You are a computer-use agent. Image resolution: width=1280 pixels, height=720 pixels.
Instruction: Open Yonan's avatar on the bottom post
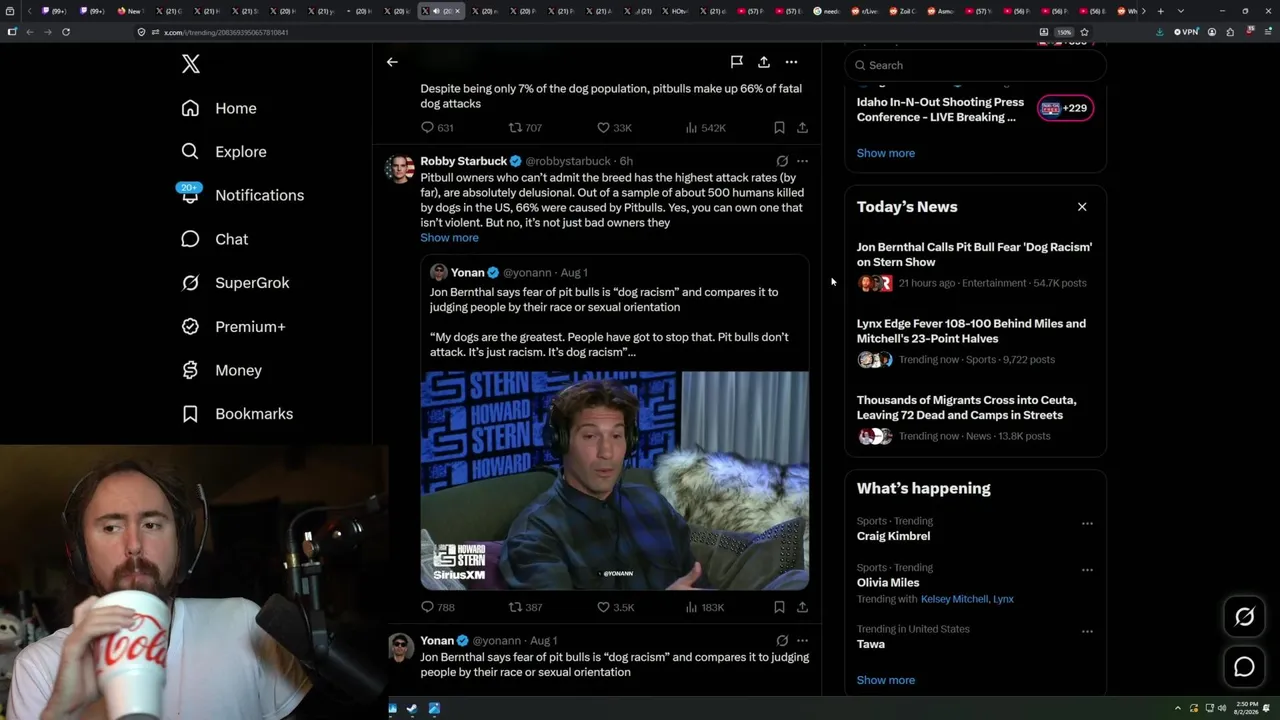(400, 647)
